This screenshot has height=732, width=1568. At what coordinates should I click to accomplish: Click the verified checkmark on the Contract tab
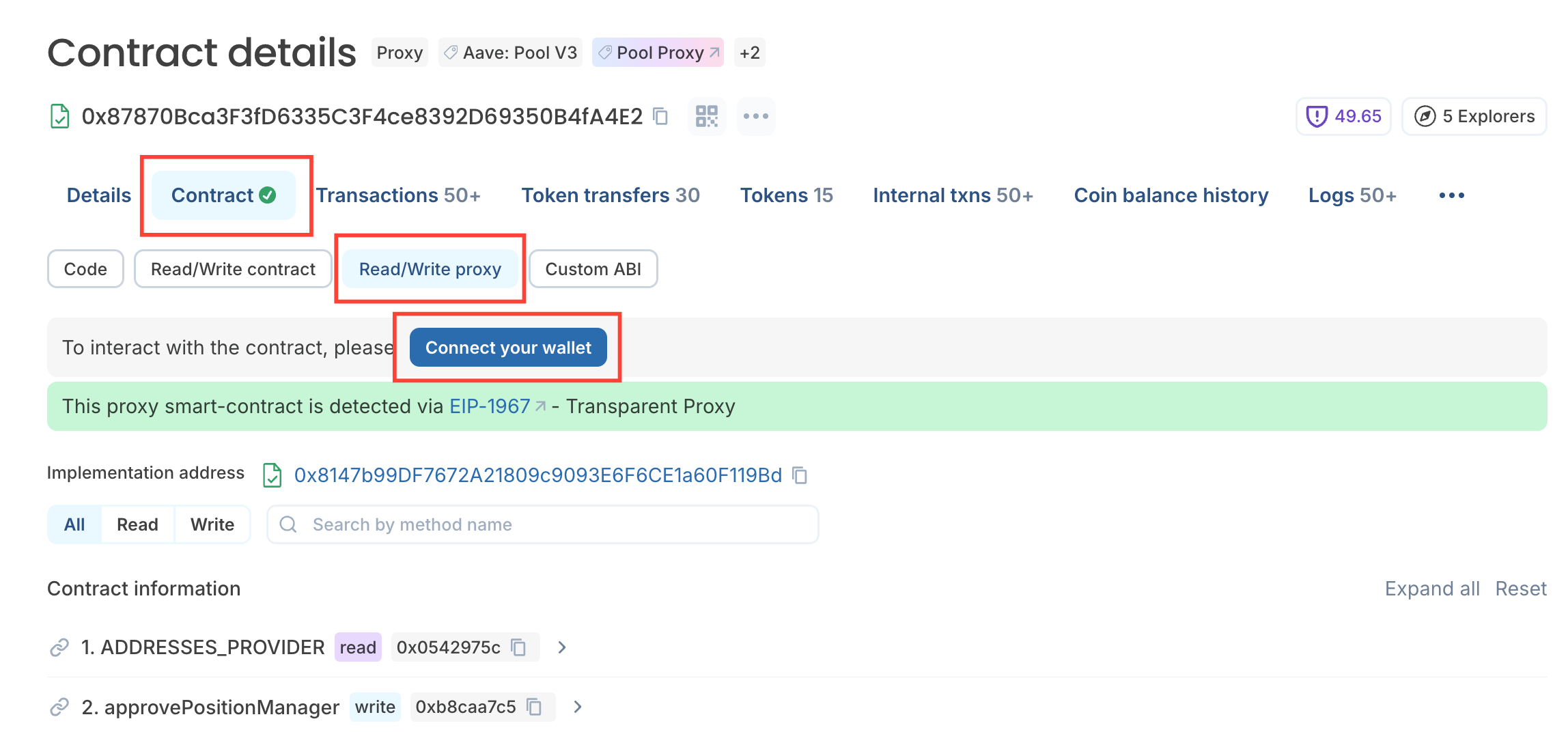pyautogui.click(x=267, y=195)
